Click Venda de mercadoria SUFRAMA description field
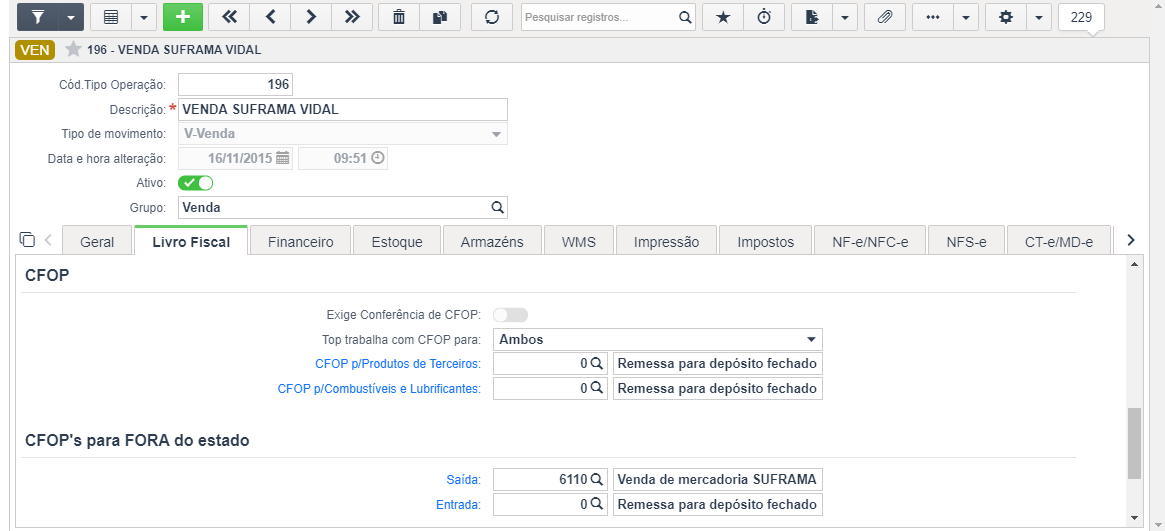Viewport: 1165px width, 531px height. pyautogui.click(x=718, y=480)
